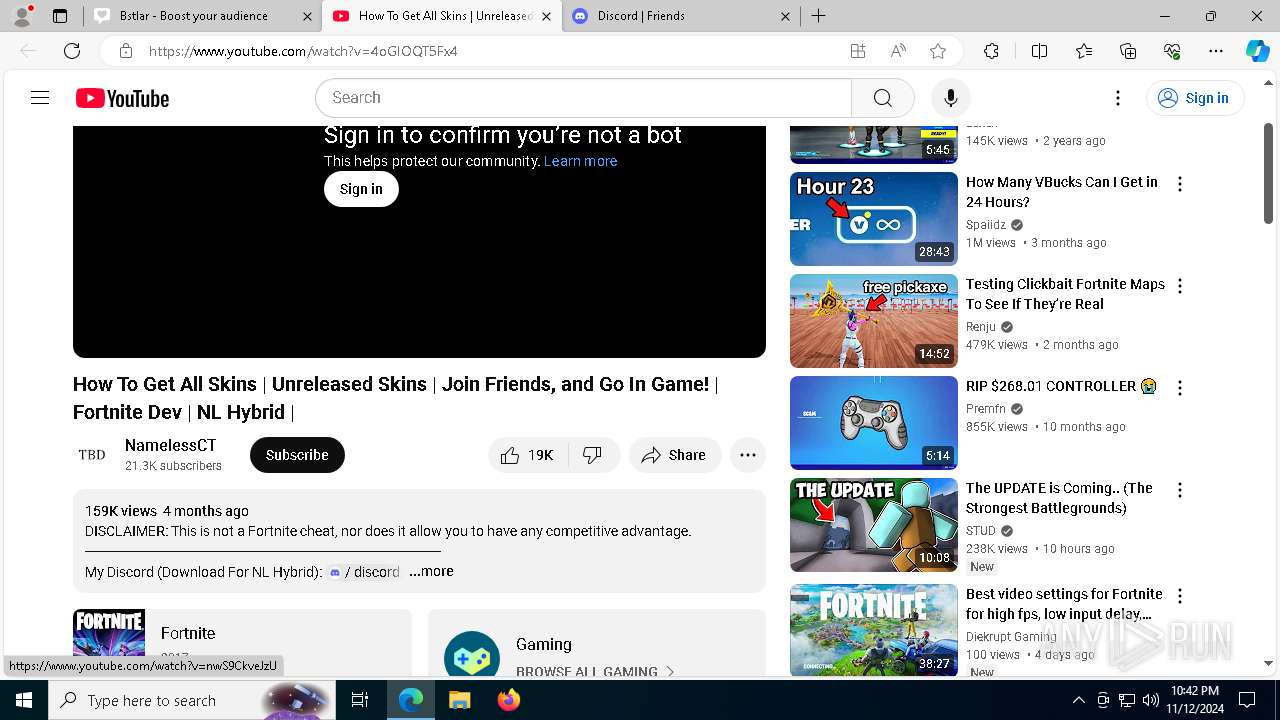The image size is (1280, 720).
Task: Open How Many VBucks video thumbnail
Action: point(874,219)
